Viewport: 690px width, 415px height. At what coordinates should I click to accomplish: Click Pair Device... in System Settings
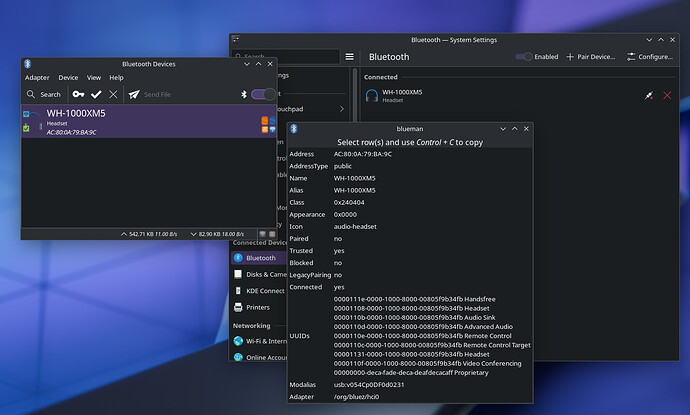click(x=591, y=57)
